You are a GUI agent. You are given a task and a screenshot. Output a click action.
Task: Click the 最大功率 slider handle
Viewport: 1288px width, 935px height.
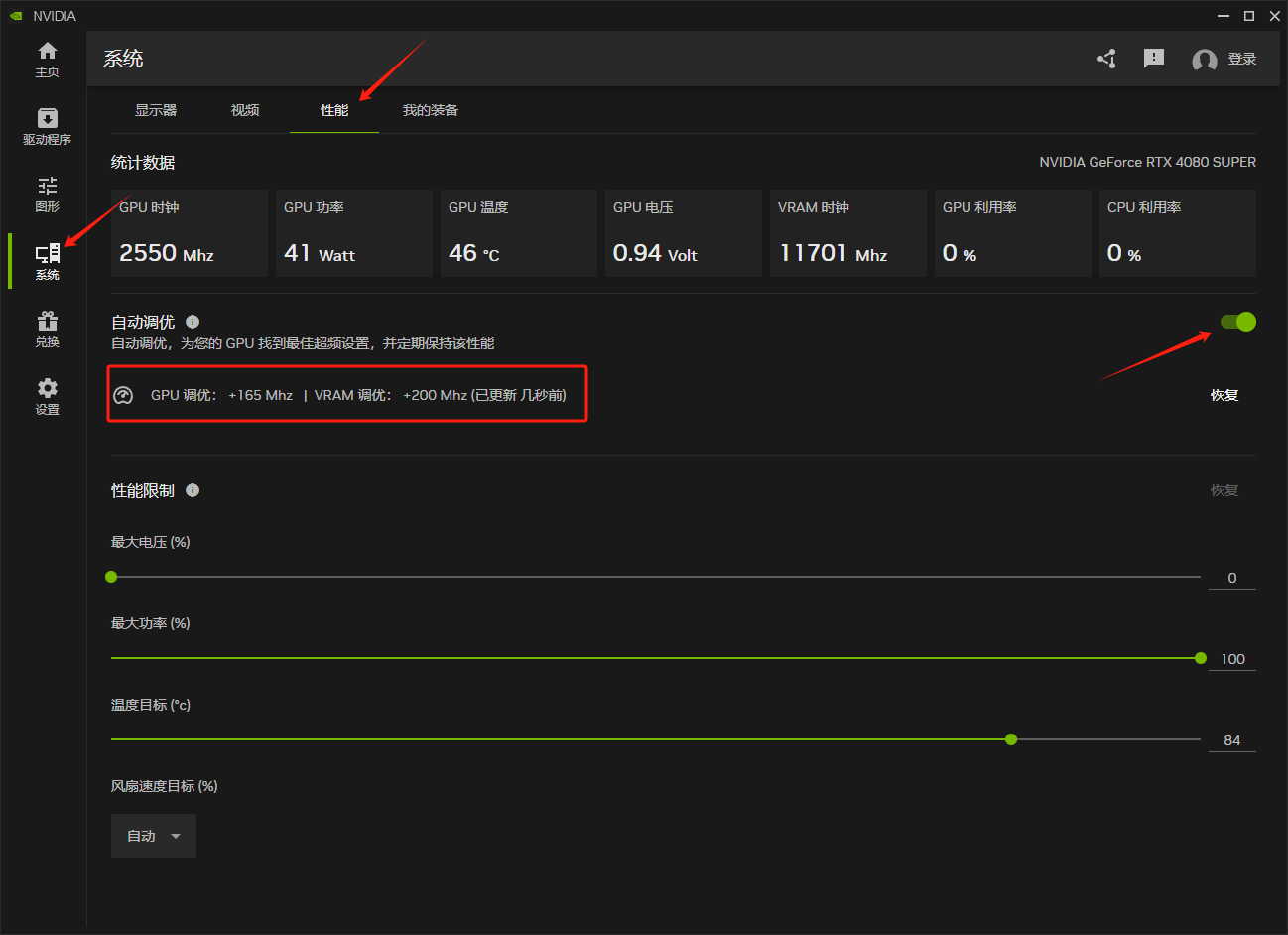1201,658
